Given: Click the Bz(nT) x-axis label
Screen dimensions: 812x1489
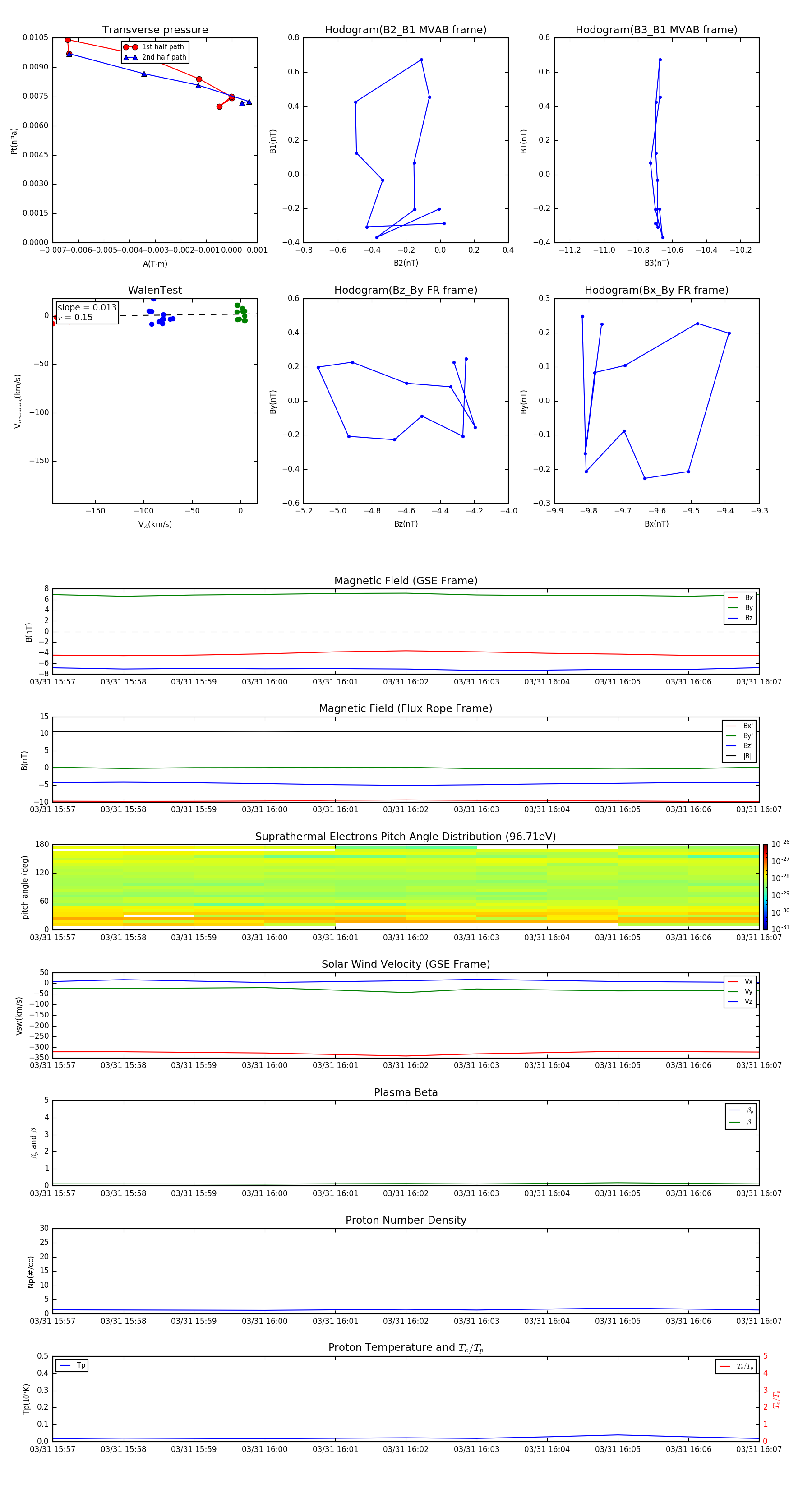Looking at the screenshot, I should tap(405, 524).
